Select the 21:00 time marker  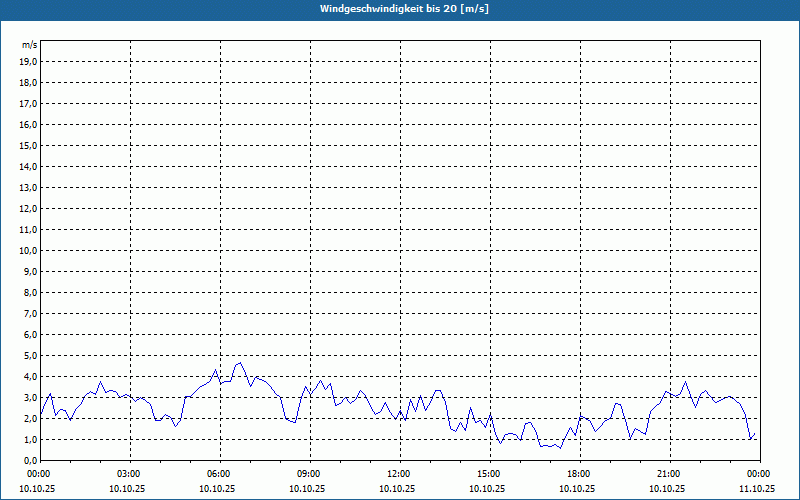pyautogui.click(x=668, y=474)
